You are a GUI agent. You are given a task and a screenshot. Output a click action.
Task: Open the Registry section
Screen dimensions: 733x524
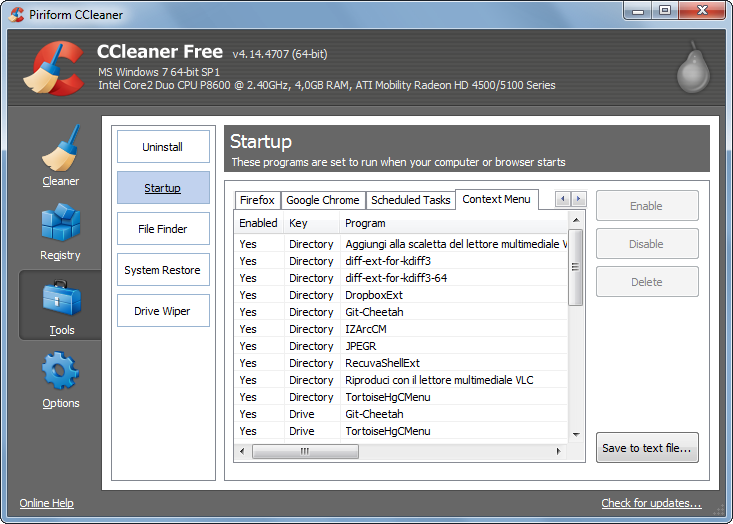[x=60, y=232]
